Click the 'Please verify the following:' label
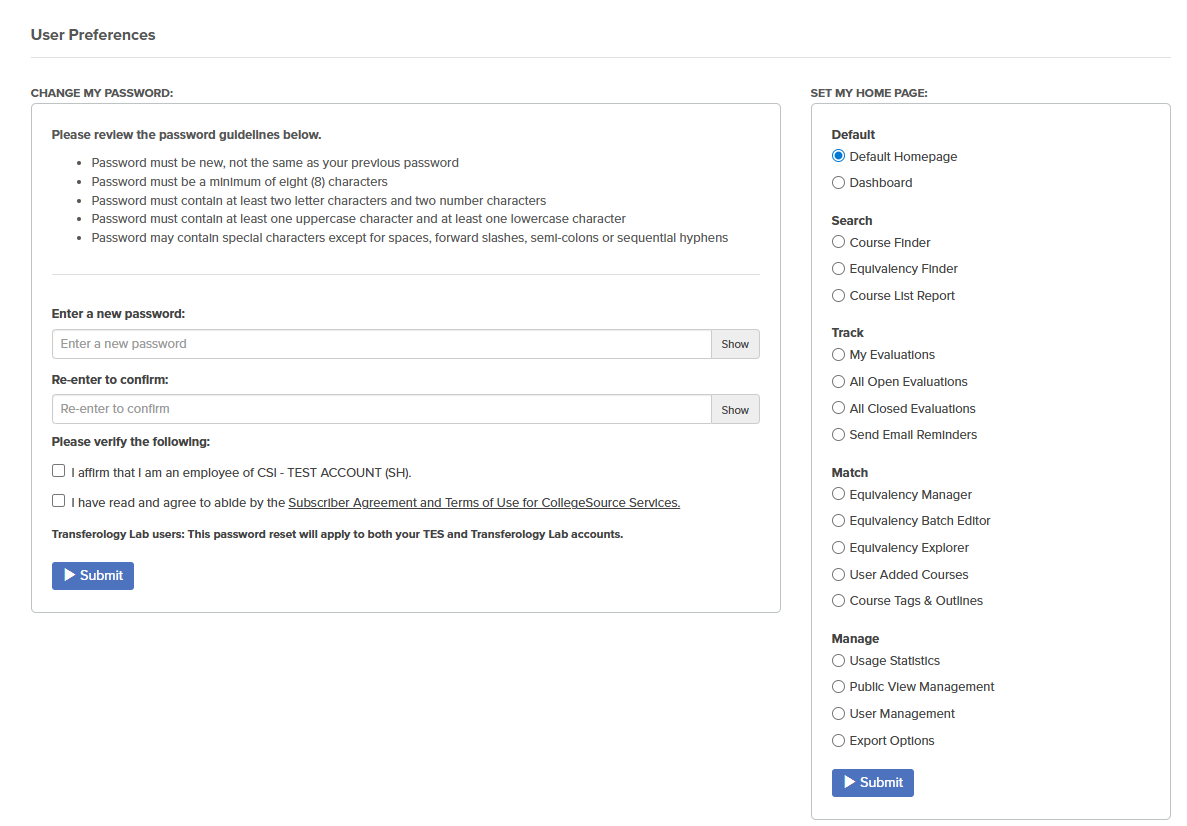 tap(131, 441)
